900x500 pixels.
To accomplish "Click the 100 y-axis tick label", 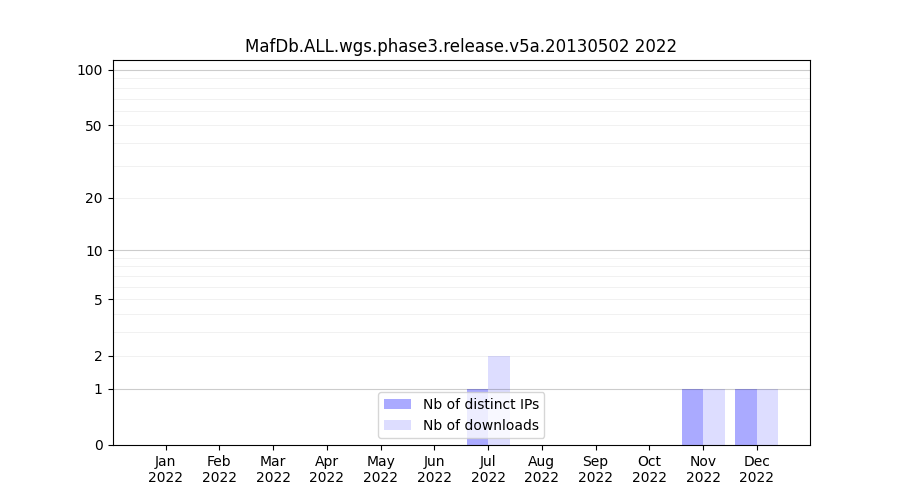I will pos(90,70).
